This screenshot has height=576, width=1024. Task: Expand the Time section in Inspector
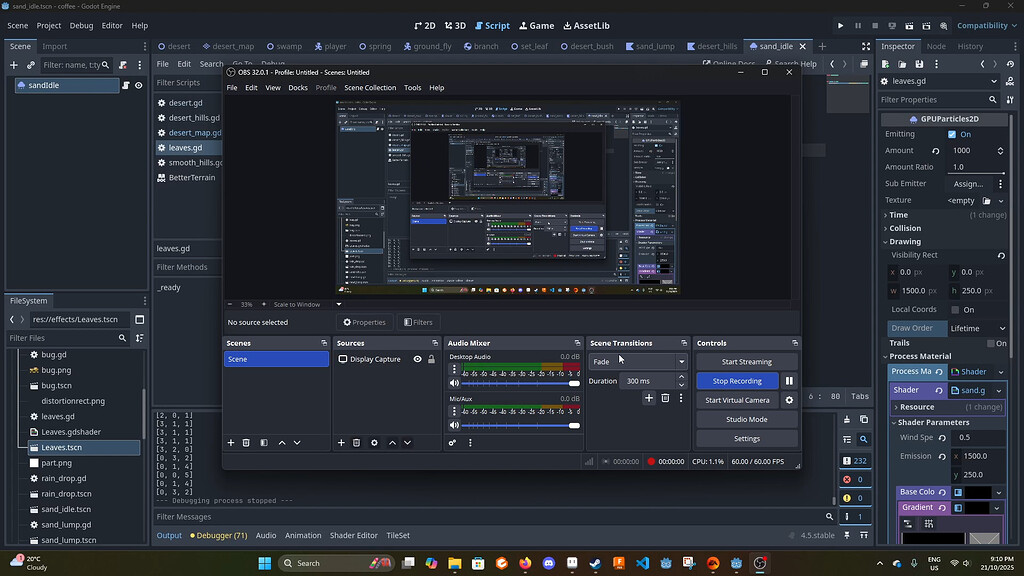tap(899, 215)
